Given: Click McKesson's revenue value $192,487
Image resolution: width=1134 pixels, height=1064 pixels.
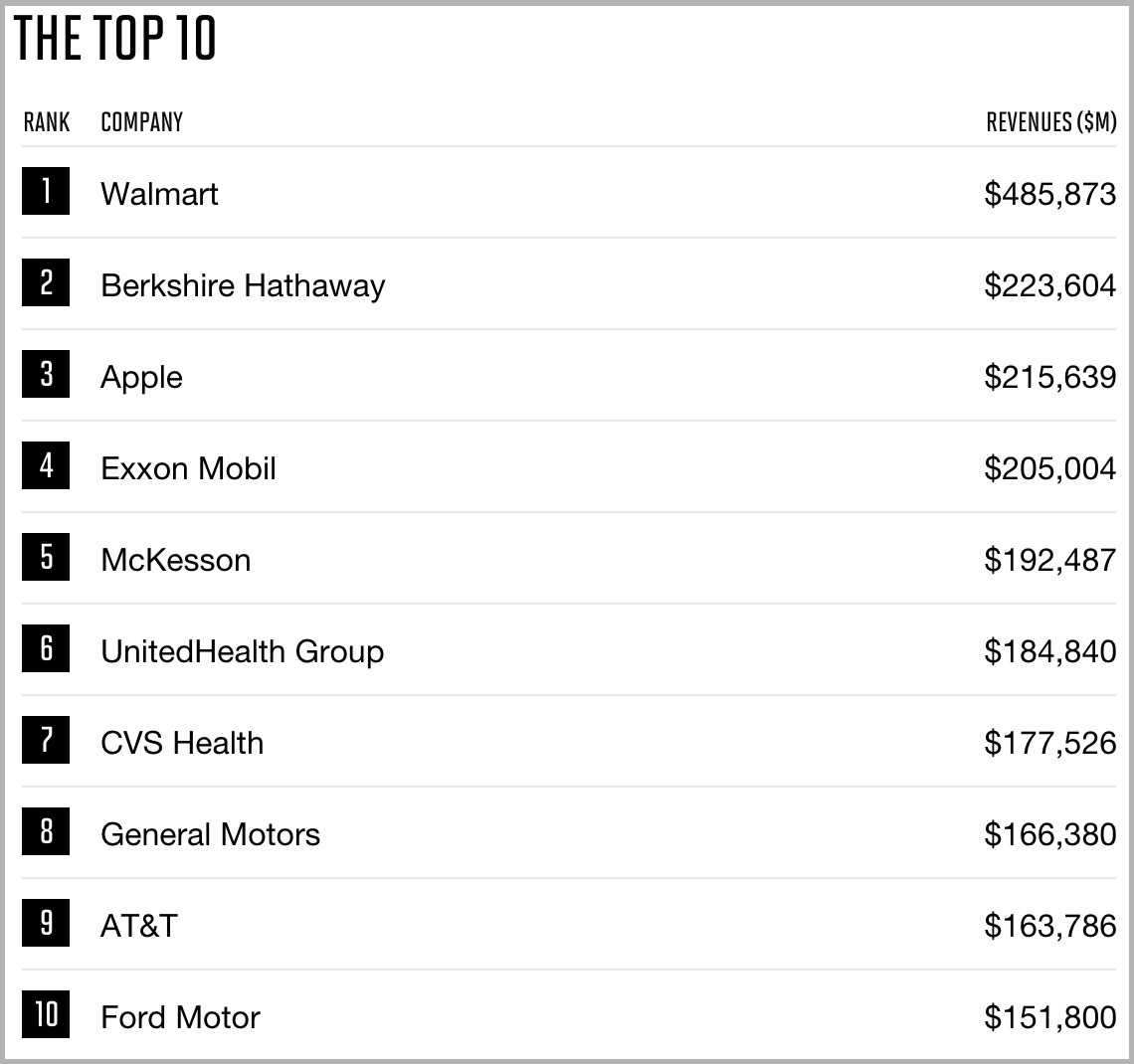Looking at the screenshot, I should [1050, 560].
